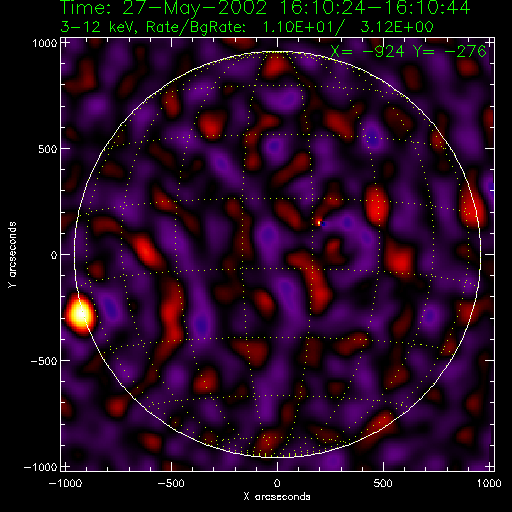Click the X arcseconds axis label
512x512 pixels.
tap(277, 497)
